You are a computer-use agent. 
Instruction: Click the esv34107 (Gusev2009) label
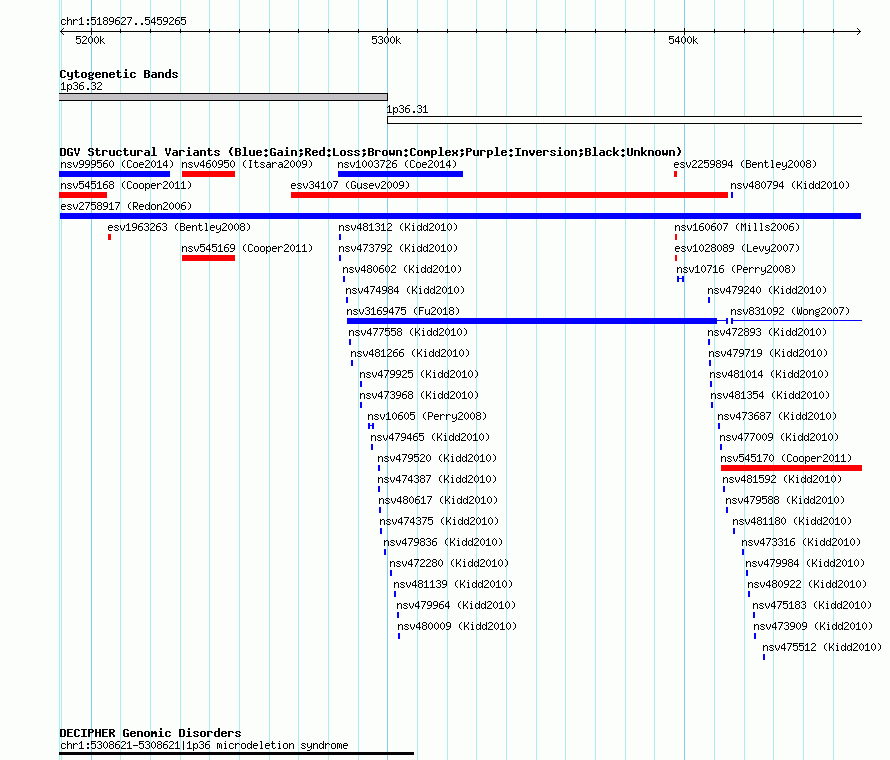[x=350, y=185]
